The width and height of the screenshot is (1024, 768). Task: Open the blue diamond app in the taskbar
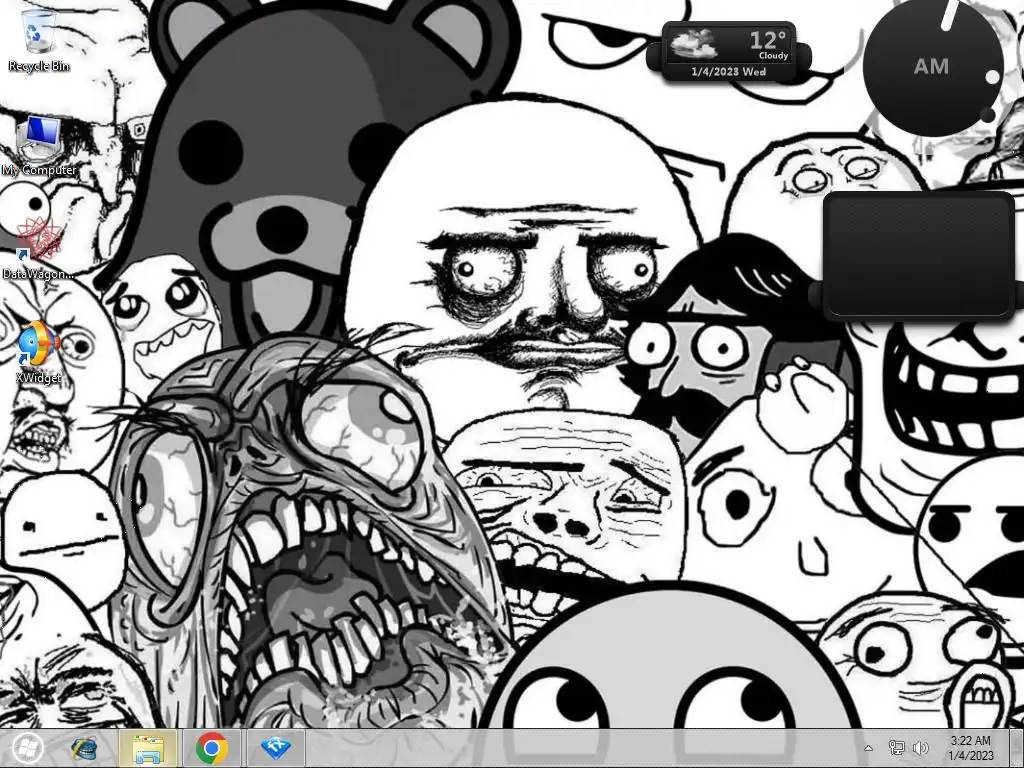[x=276, y=748]
